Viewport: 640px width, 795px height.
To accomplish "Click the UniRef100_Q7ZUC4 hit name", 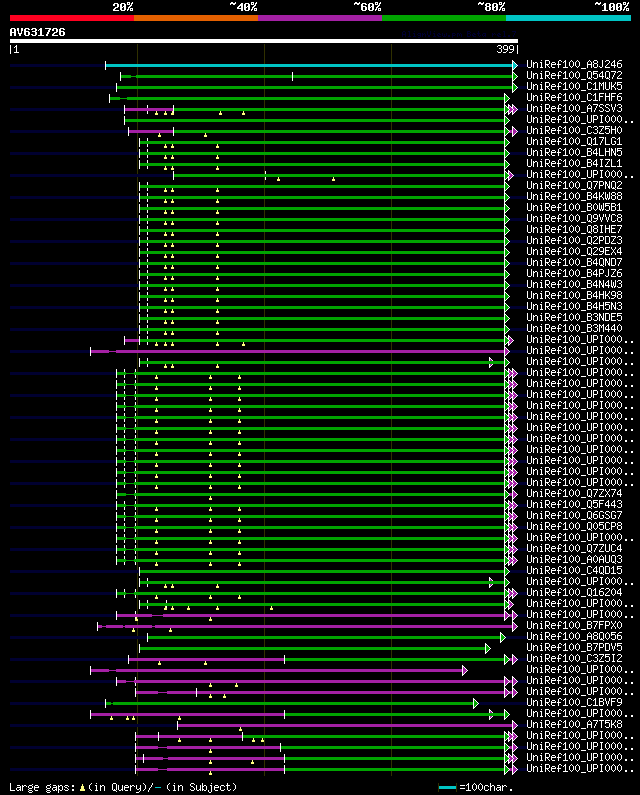I will (574, 549).
